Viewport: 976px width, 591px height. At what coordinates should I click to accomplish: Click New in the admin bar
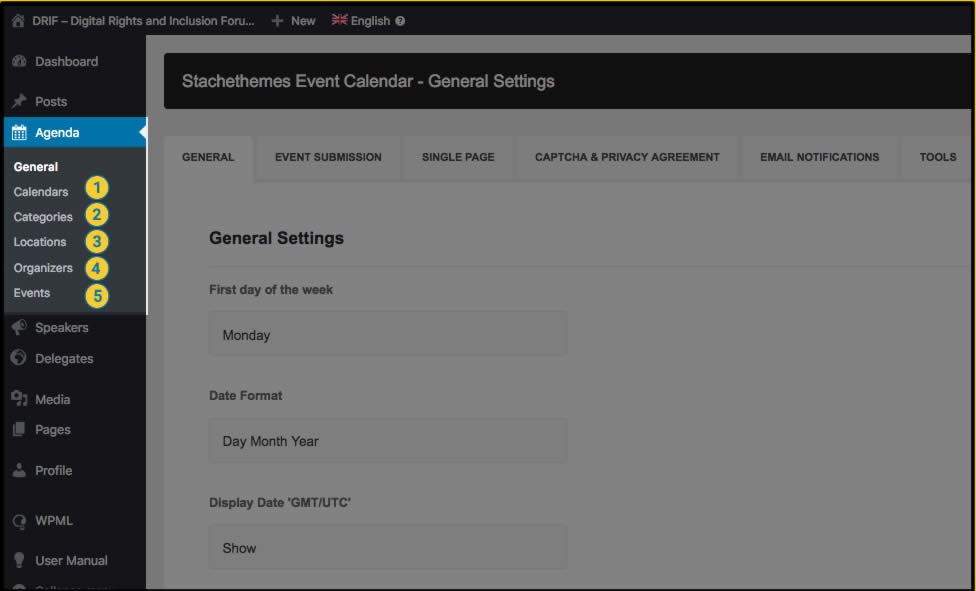[293, 20]
